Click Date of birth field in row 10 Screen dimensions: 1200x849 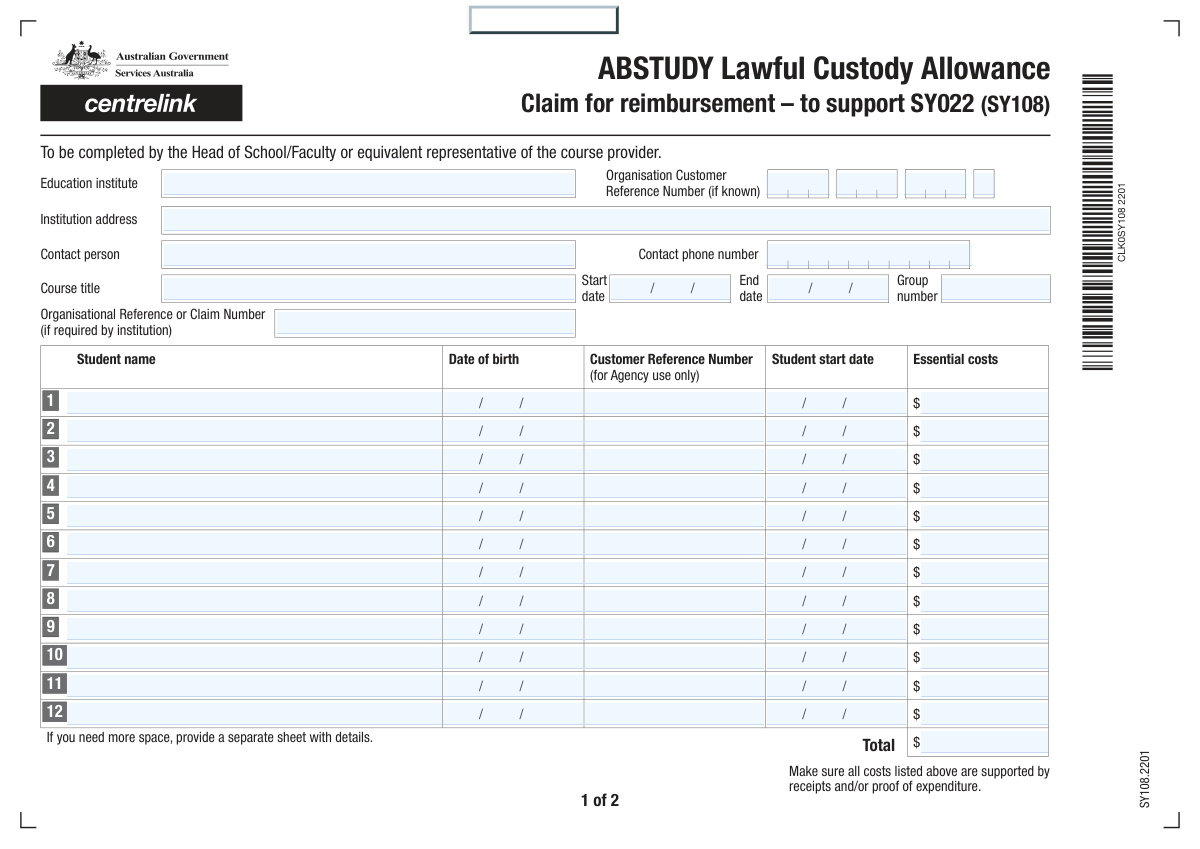[x=513, y=656]
